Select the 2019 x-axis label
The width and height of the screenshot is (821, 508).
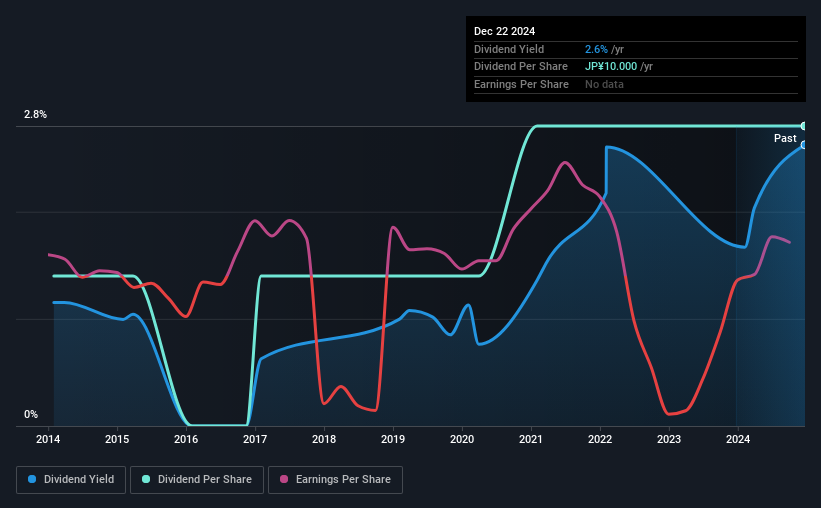[393, 439]
